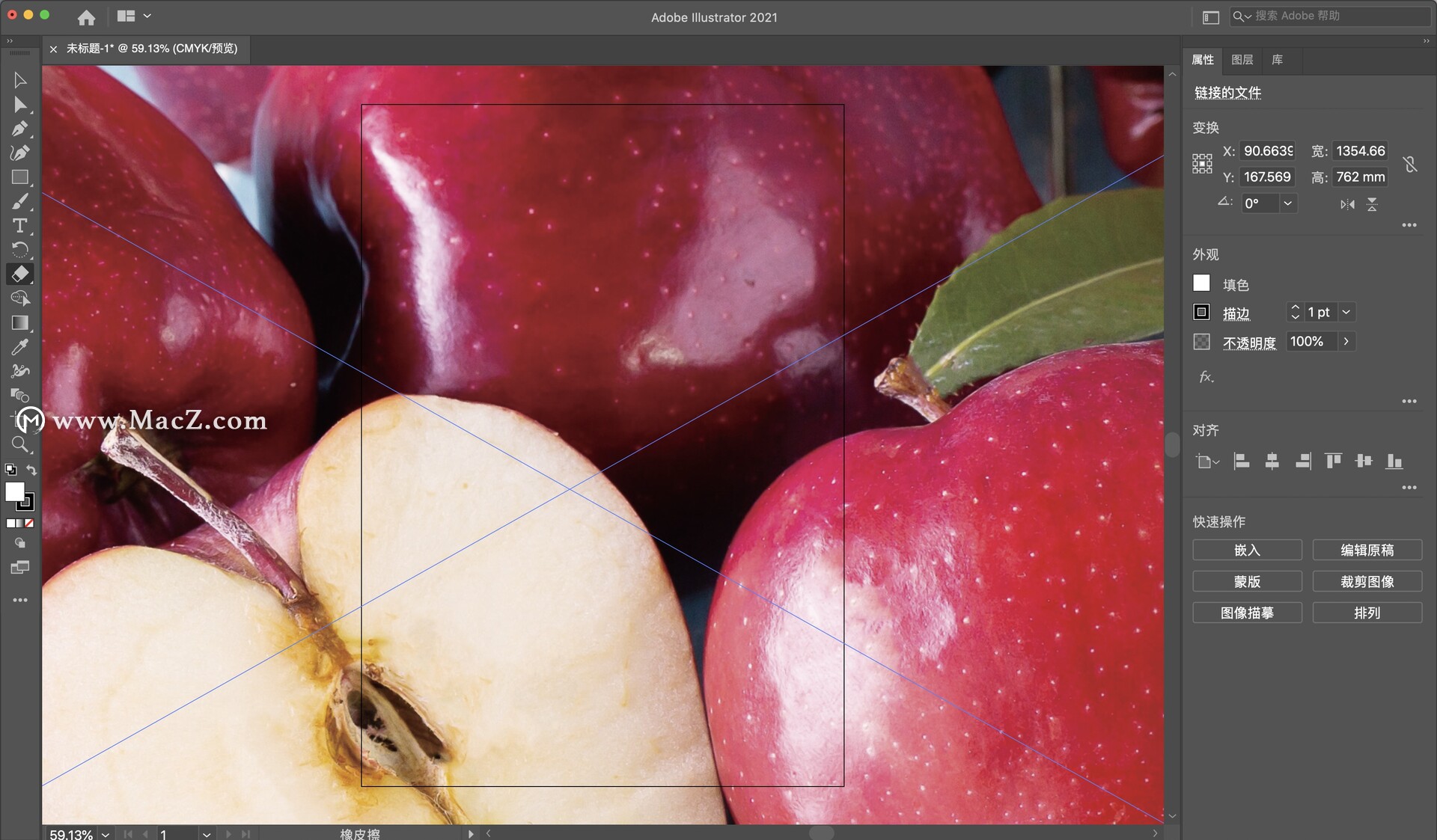Open Edit Toolbar three dots
1437x840 pixels.
coord(20,600)
